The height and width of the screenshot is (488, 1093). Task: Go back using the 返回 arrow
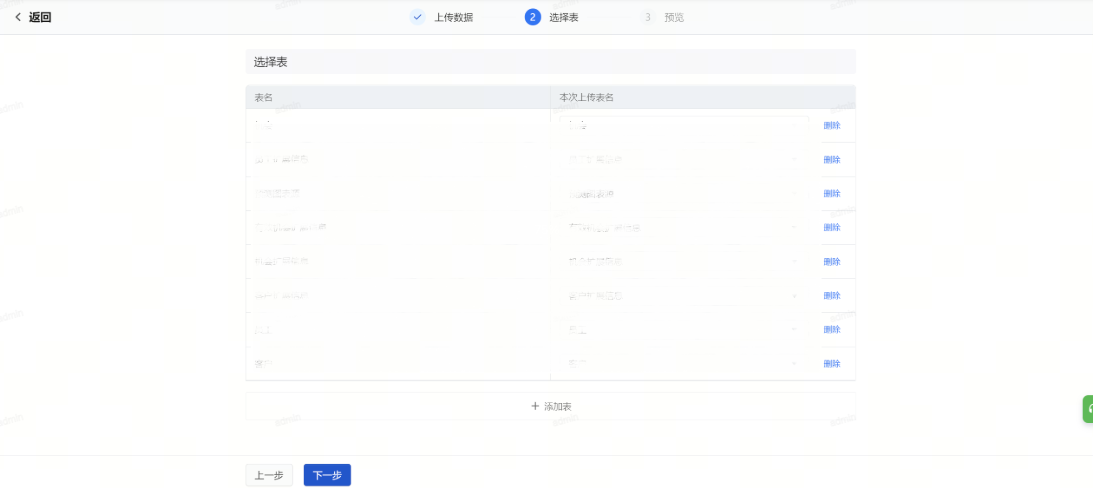point(18,17)
